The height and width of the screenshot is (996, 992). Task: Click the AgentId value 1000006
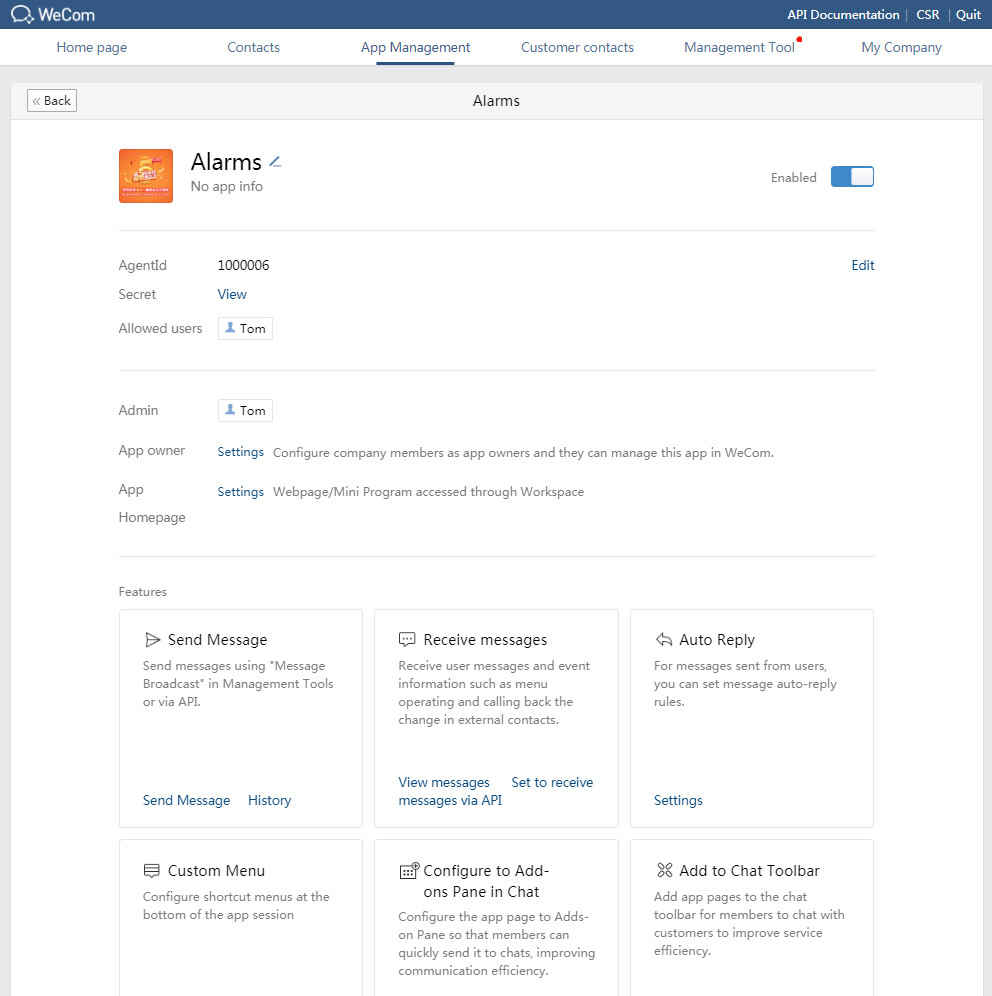(243, 265)
